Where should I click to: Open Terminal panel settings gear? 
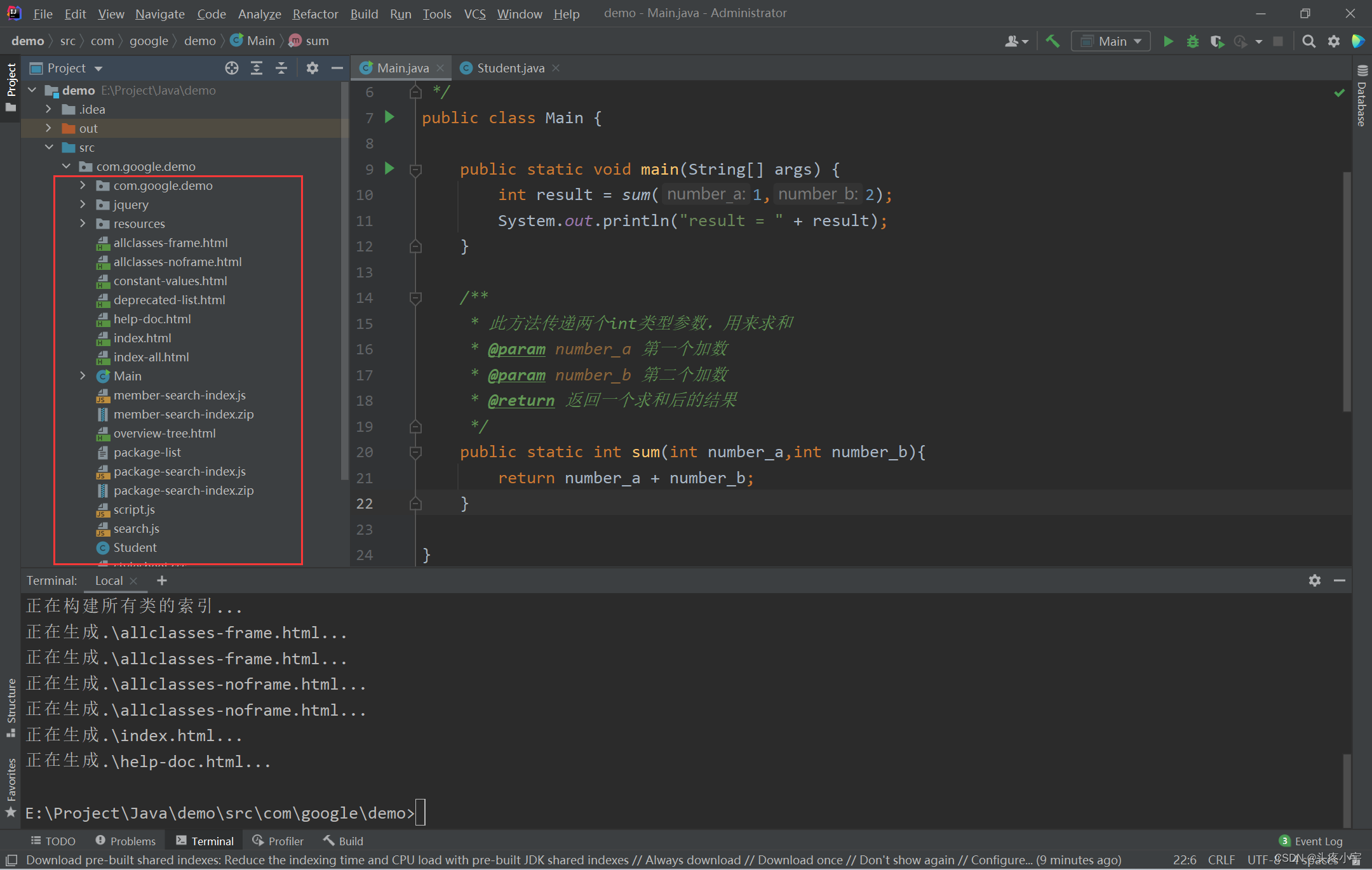click(1315, 580)
